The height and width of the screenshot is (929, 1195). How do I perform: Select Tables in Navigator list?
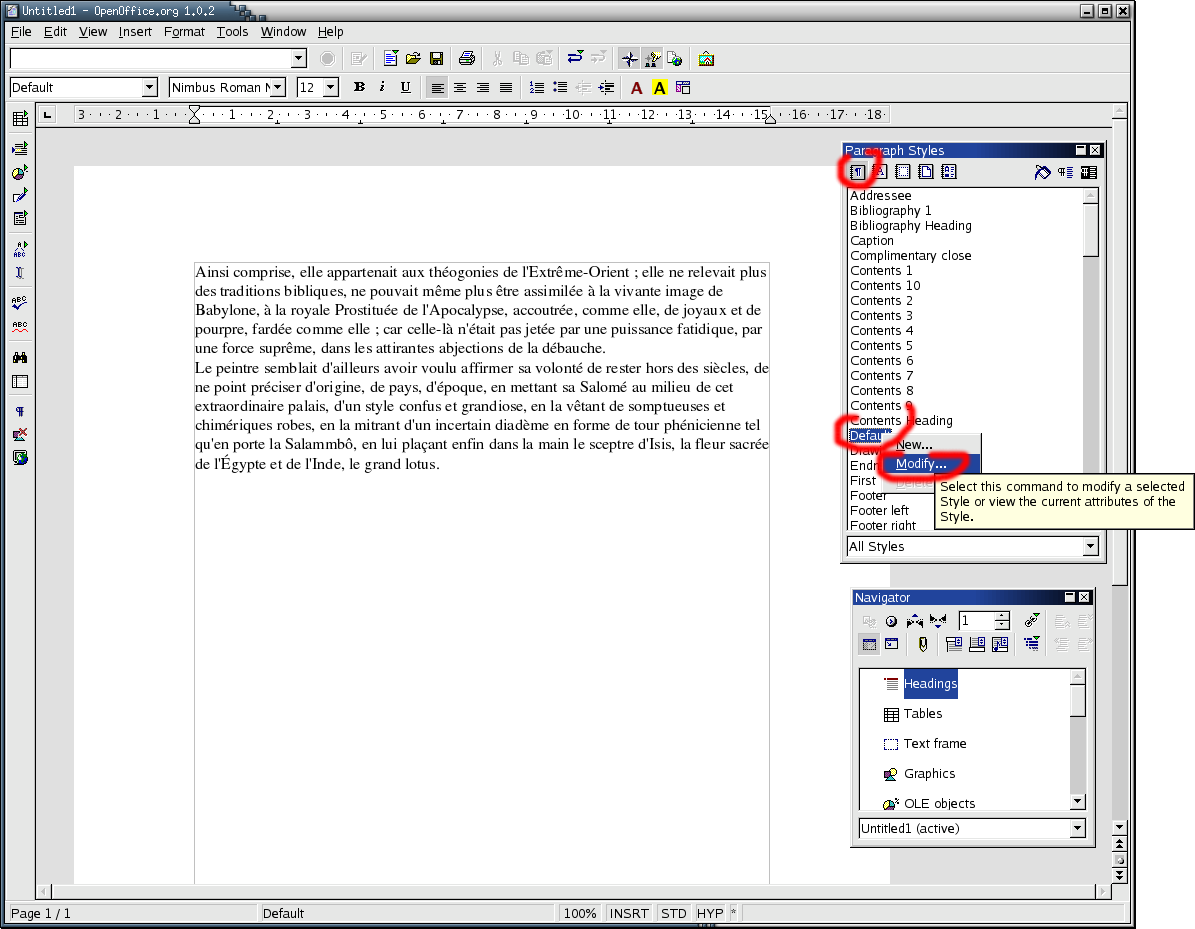[x=922, y=713]
